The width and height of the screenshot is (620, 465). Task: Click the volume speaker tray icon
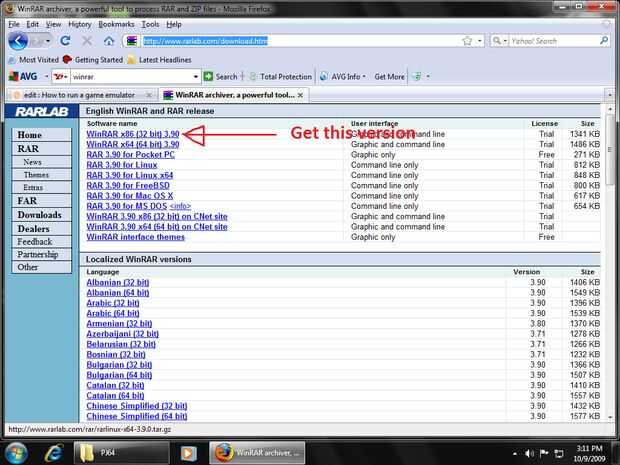[x=529, y=453]
